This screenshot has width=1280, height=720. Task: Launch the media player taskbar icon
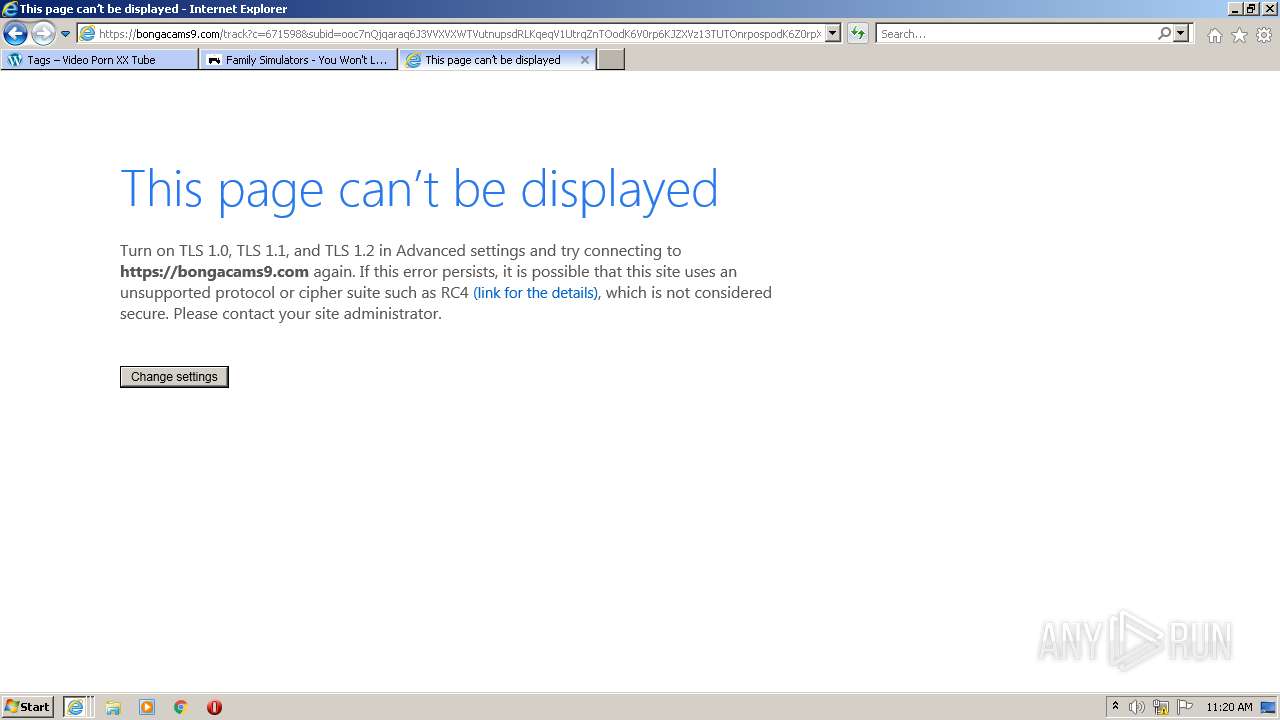pyautogui.click(x=147, y=707)
